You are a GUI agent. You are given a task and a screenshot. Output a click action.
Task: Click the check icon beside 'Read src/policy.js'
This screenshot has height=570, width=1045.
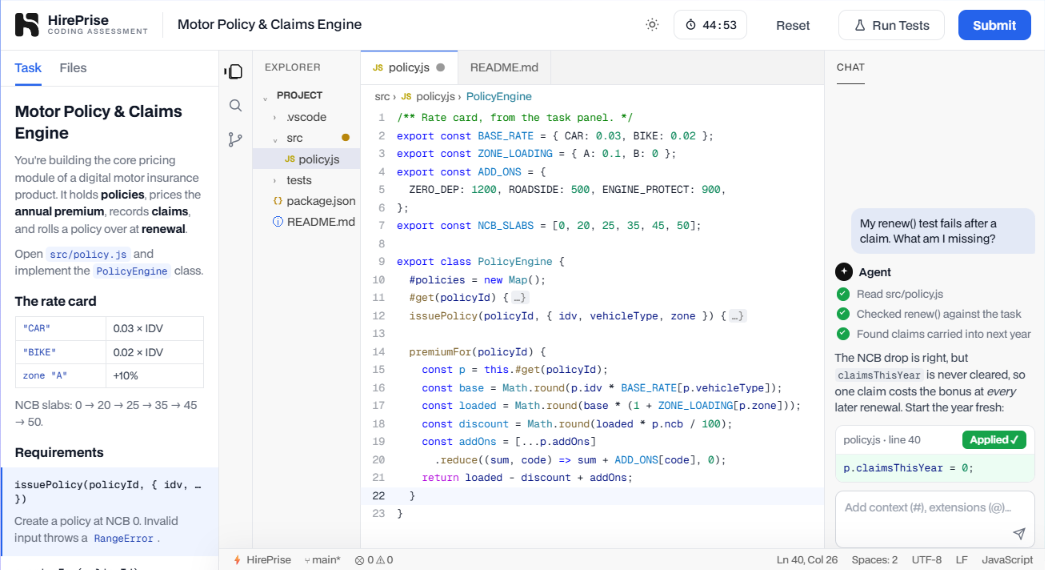coord(843,294)
